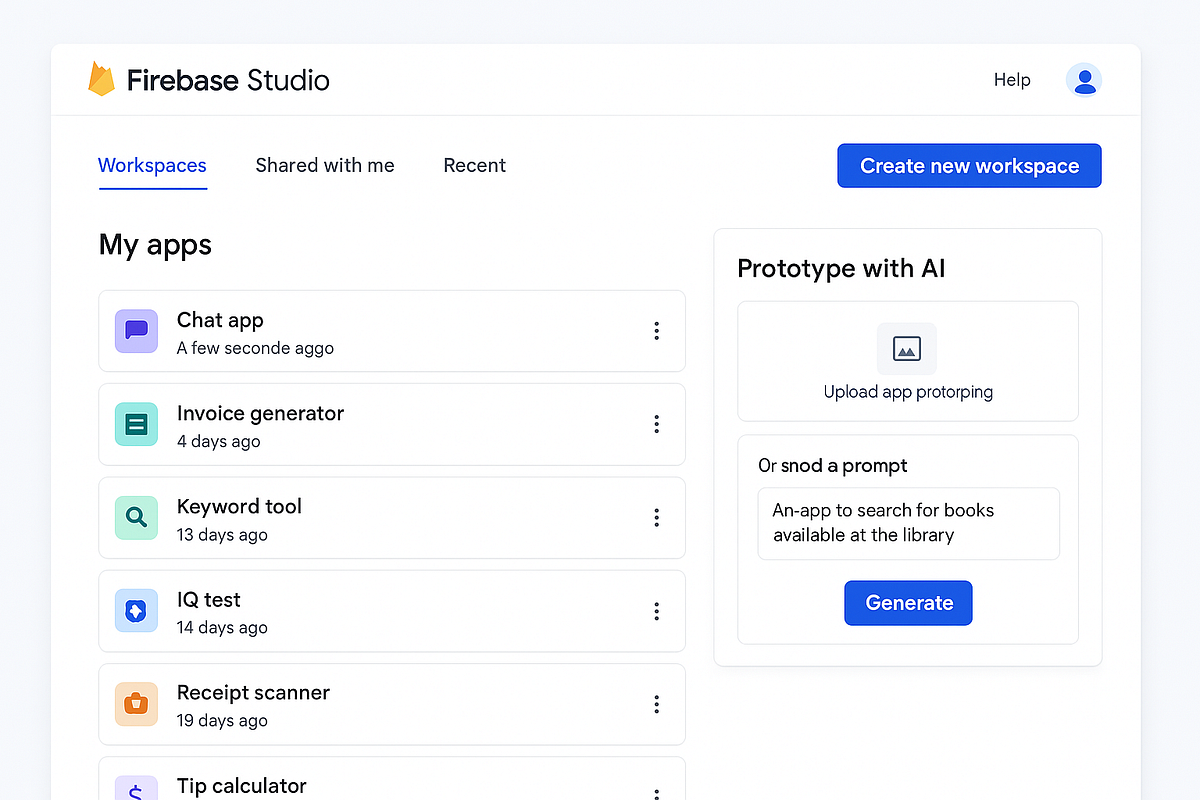
Task: Open the Chat app options menu
Action: point(657,331)
